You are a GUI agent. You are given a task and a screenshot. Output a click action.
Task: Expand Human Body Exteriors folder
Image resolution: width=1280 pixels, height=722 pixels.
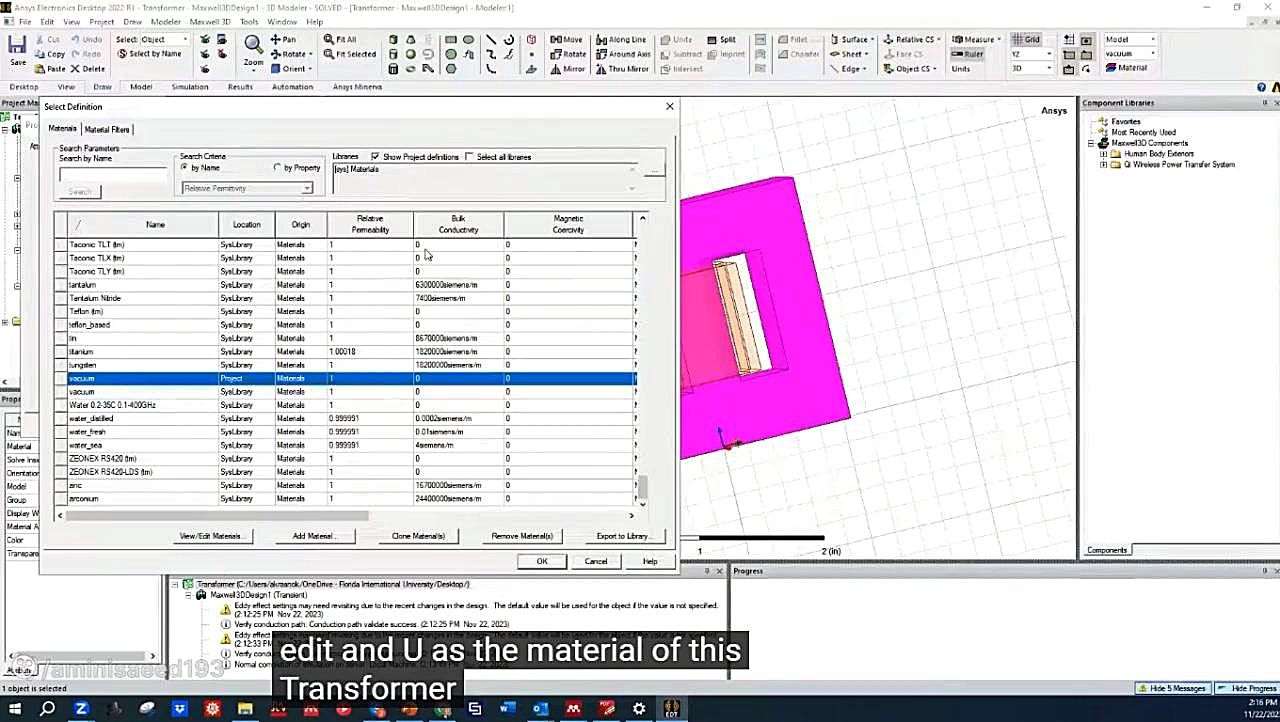pyautogui.click(x=1104, y=154)
